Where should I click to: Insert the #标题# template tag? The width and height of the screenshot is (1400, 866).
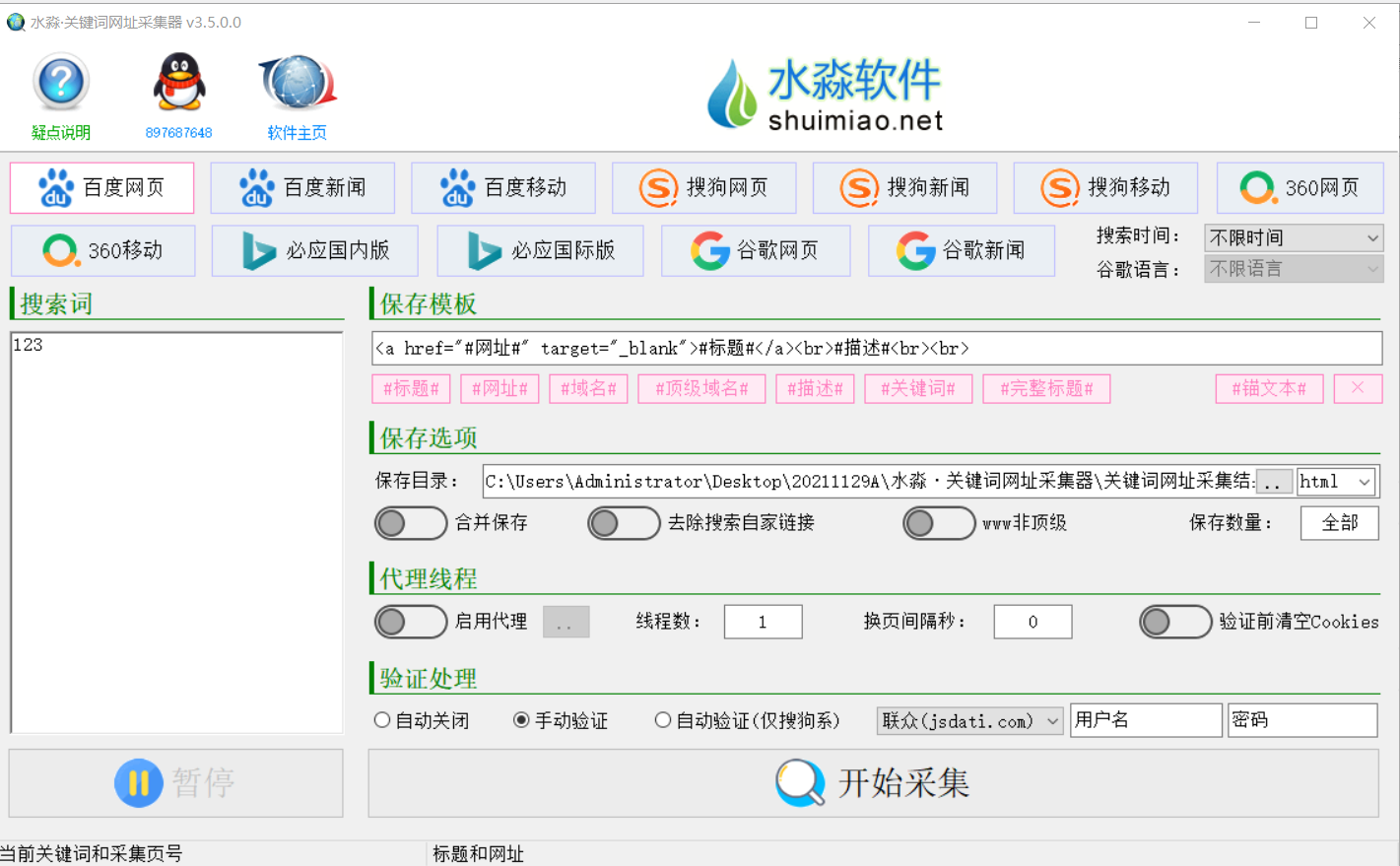[x=411, y=389]
